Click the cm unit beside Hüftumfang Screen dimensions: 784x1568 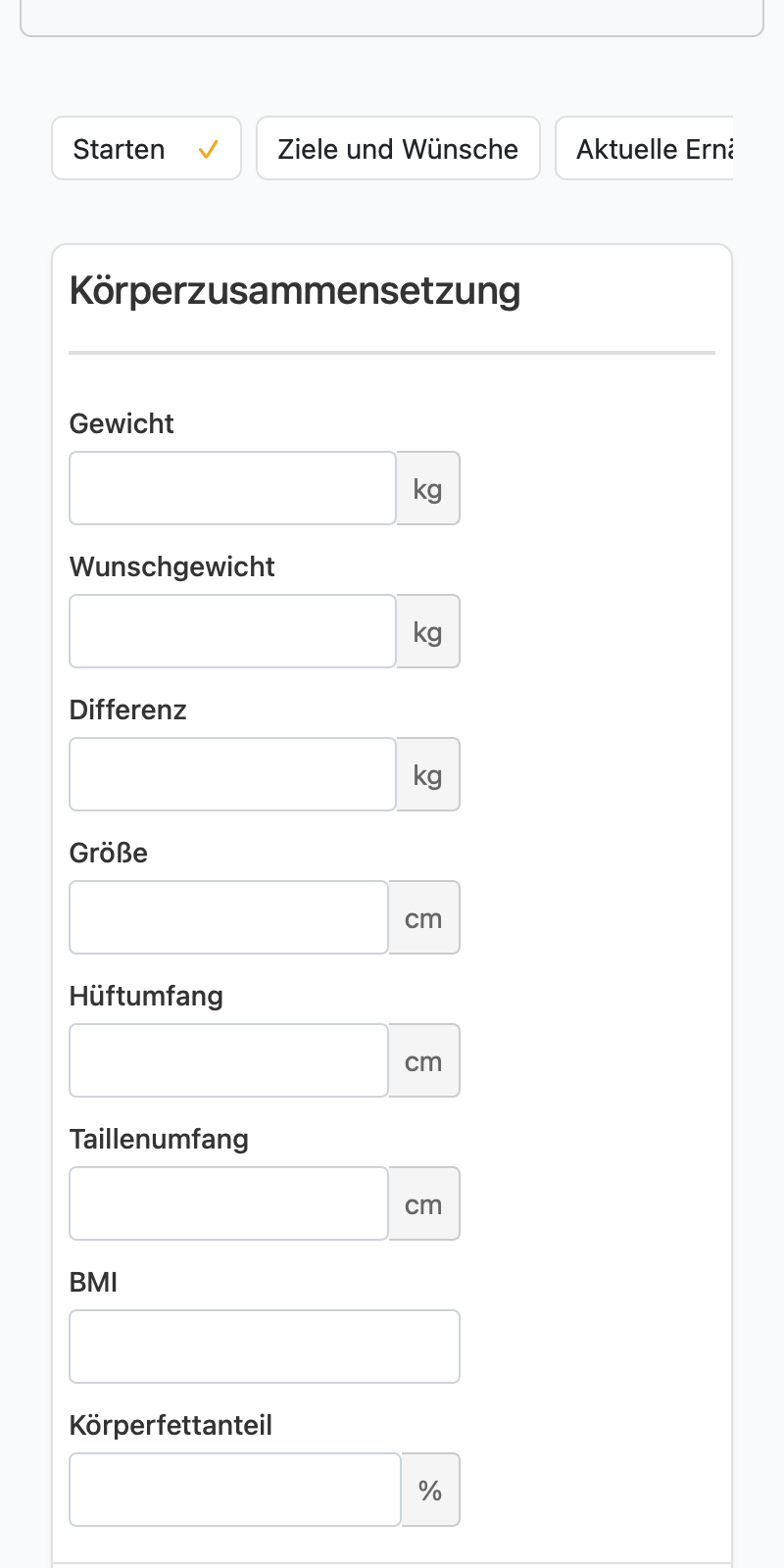pos(424,1060)
